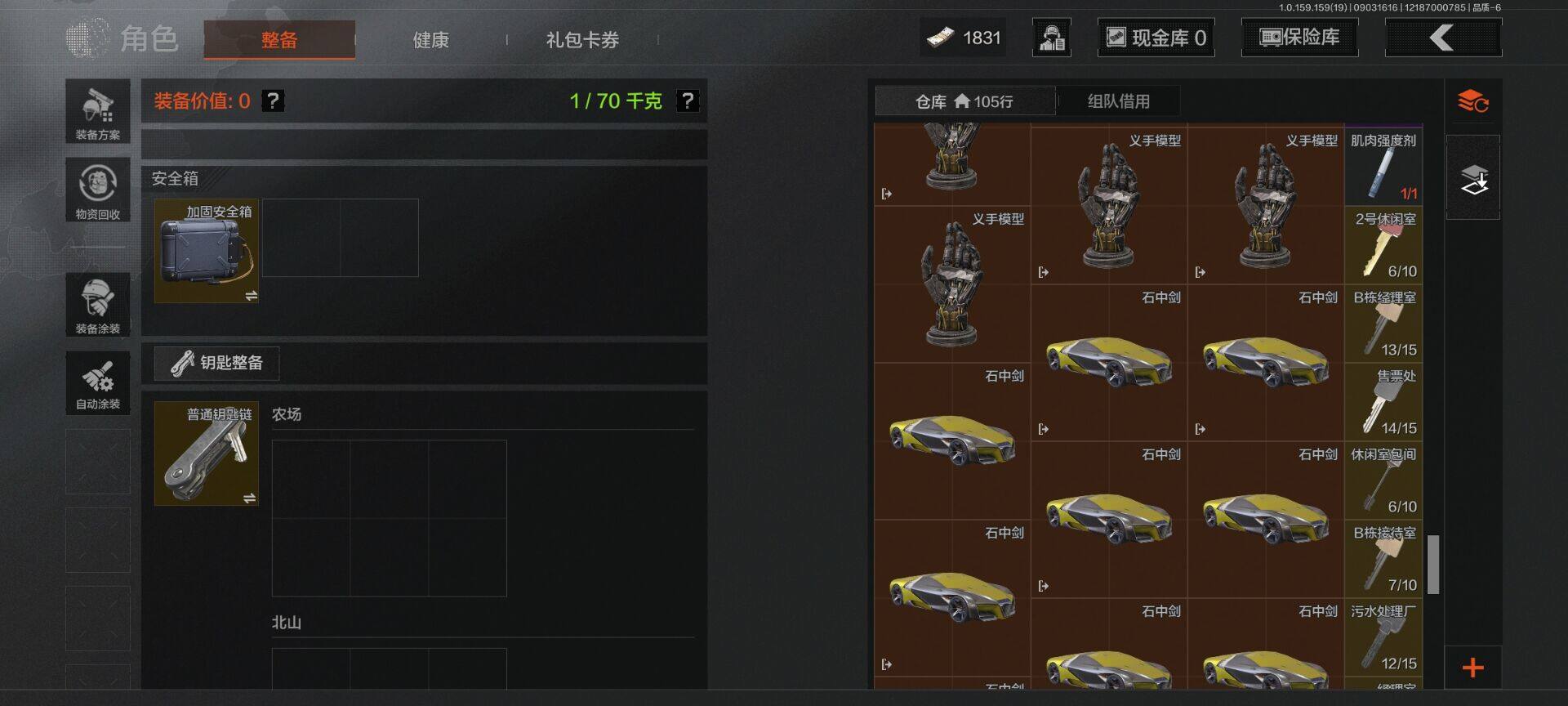This screenshot has width=1568, height=706.
Task: Open the 保险库 vault button
Action: click(x=1299, y=38)
